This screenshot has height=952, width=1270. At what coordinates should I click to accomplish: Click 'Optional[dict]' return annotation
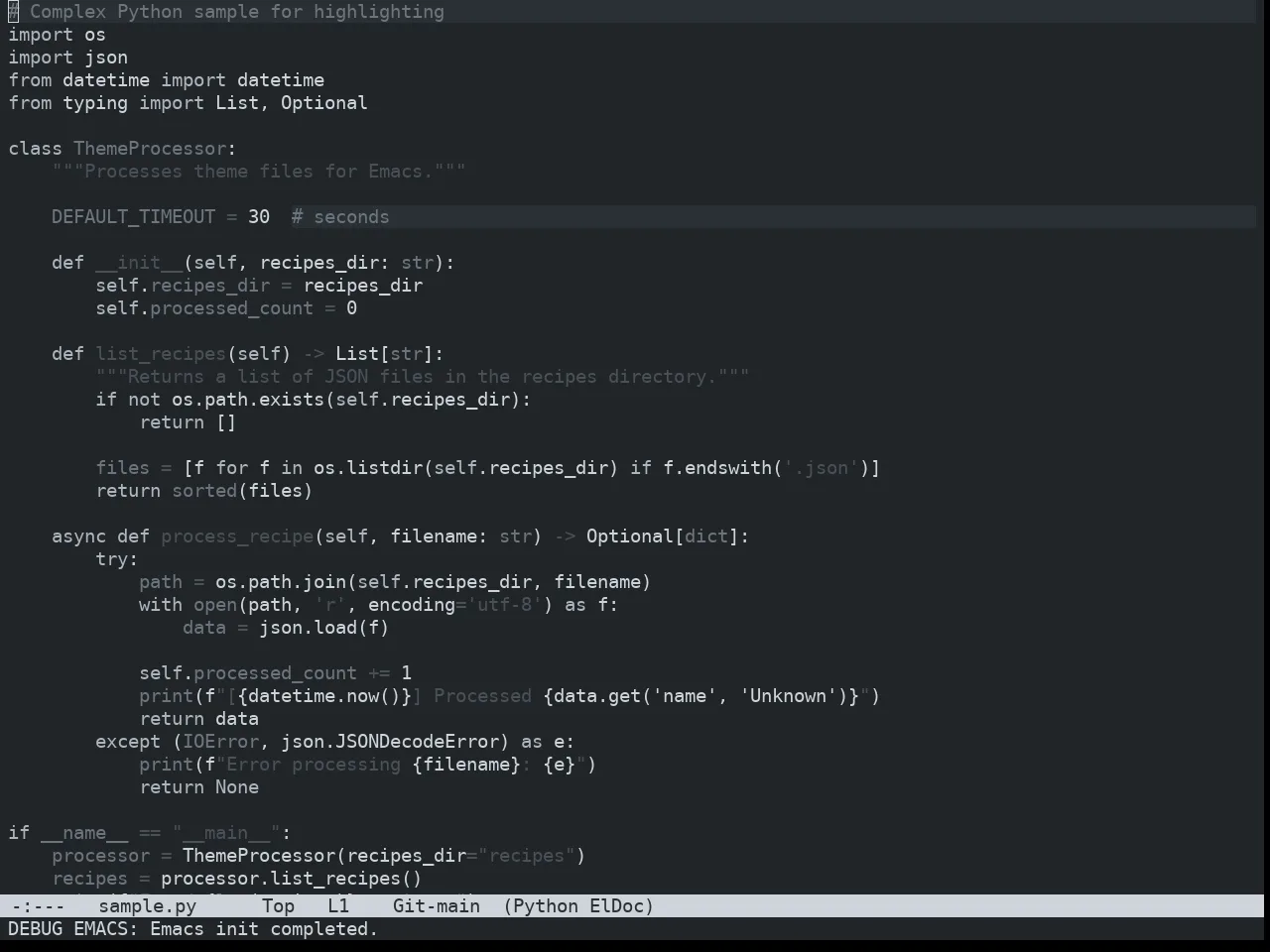pos(662,536)
